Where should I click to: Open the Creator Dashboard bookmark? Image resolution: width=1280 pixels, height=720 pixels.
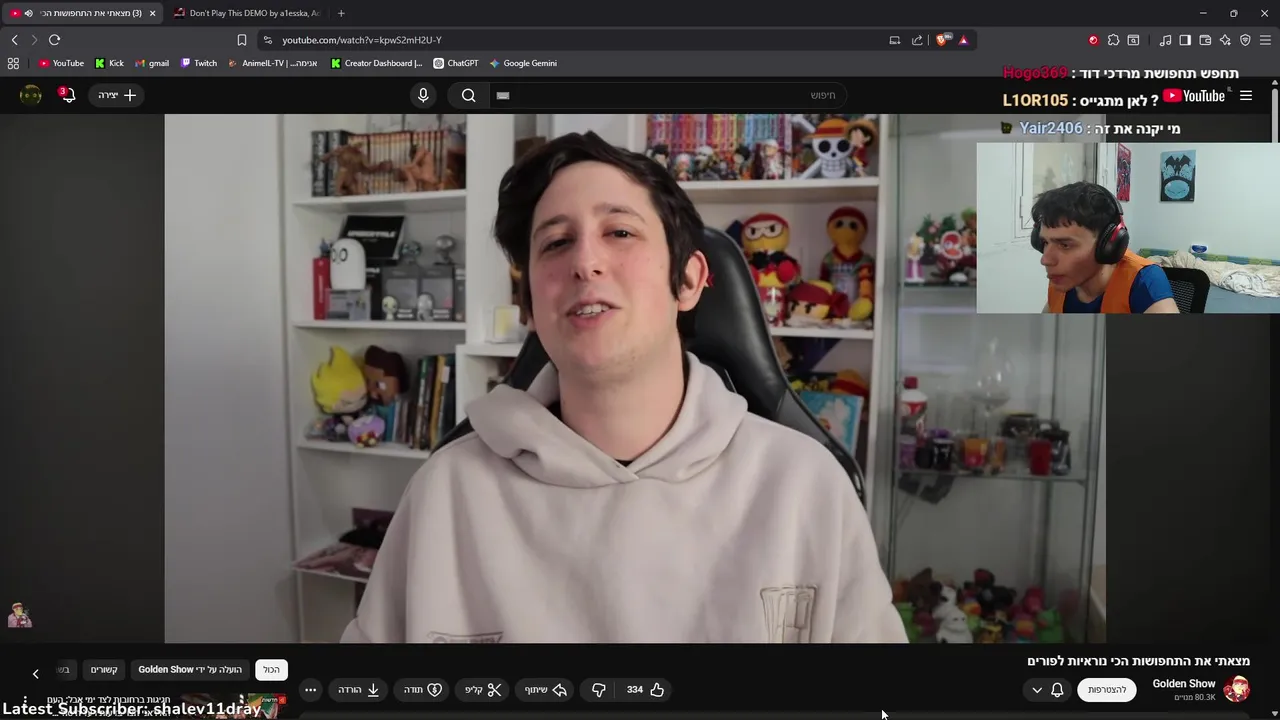click(x=376, y=63)
